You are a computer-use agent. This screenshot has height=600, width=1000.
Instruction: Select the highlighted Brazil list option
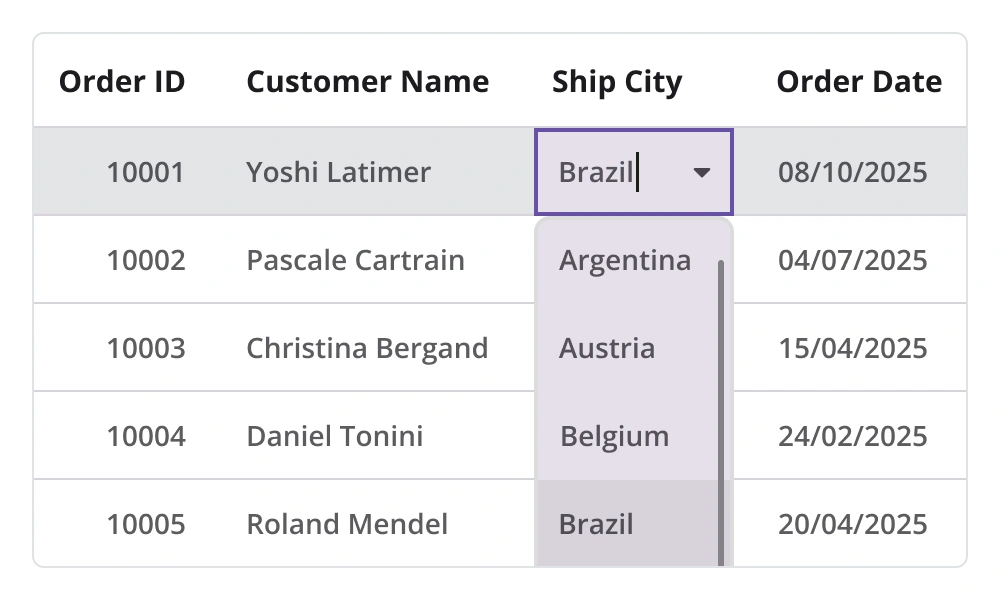[596, 524]
